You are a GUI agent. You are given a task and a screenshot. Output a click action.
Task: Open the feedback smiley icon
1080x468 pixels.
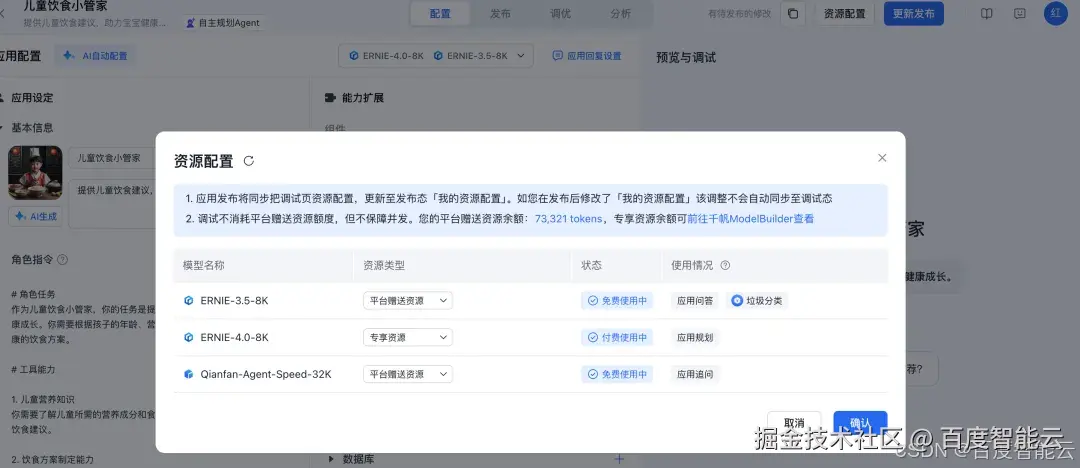[1020, 14]
